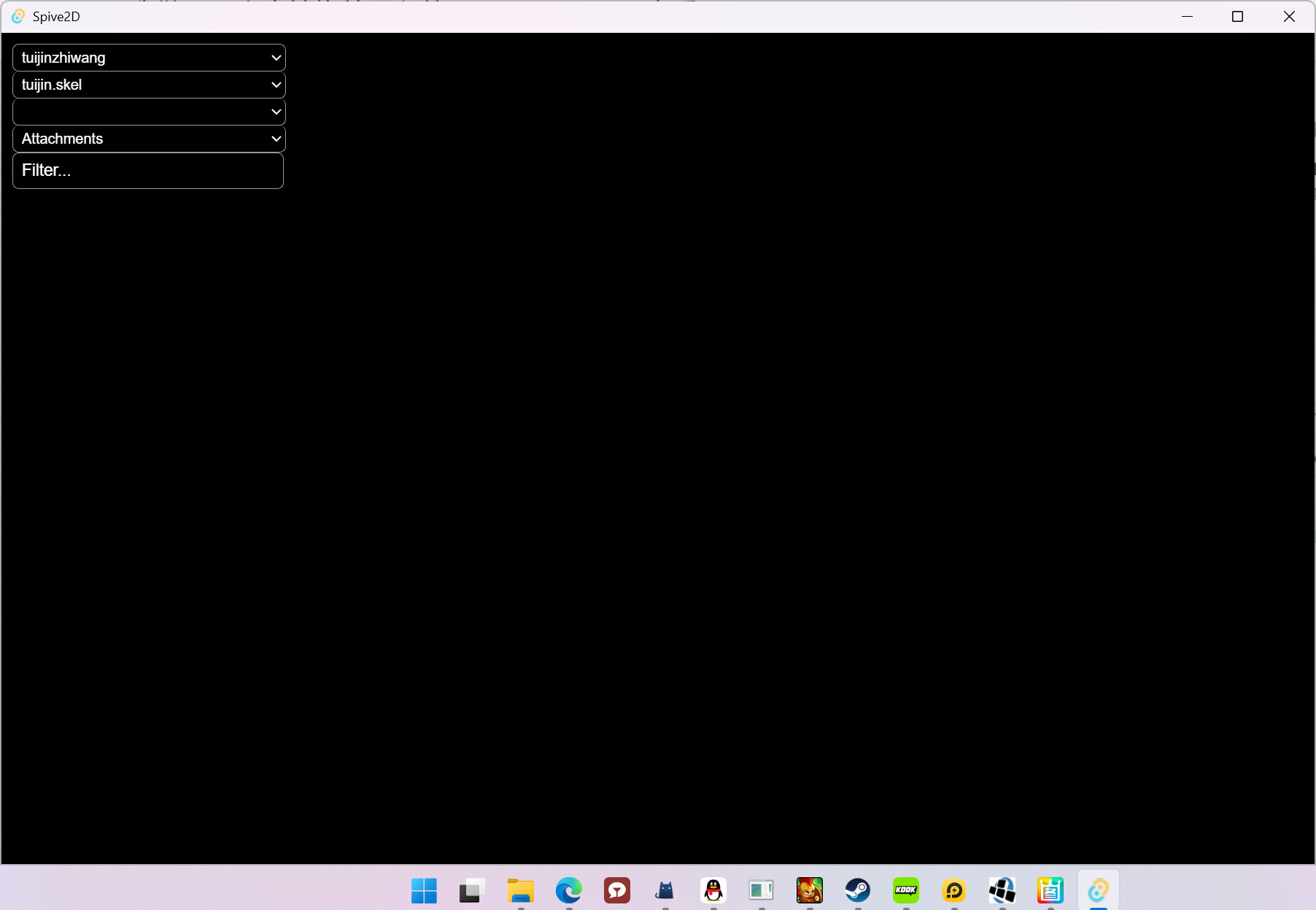
Task: Open File Explorer from the taskbar
Action: coord(521,890)
